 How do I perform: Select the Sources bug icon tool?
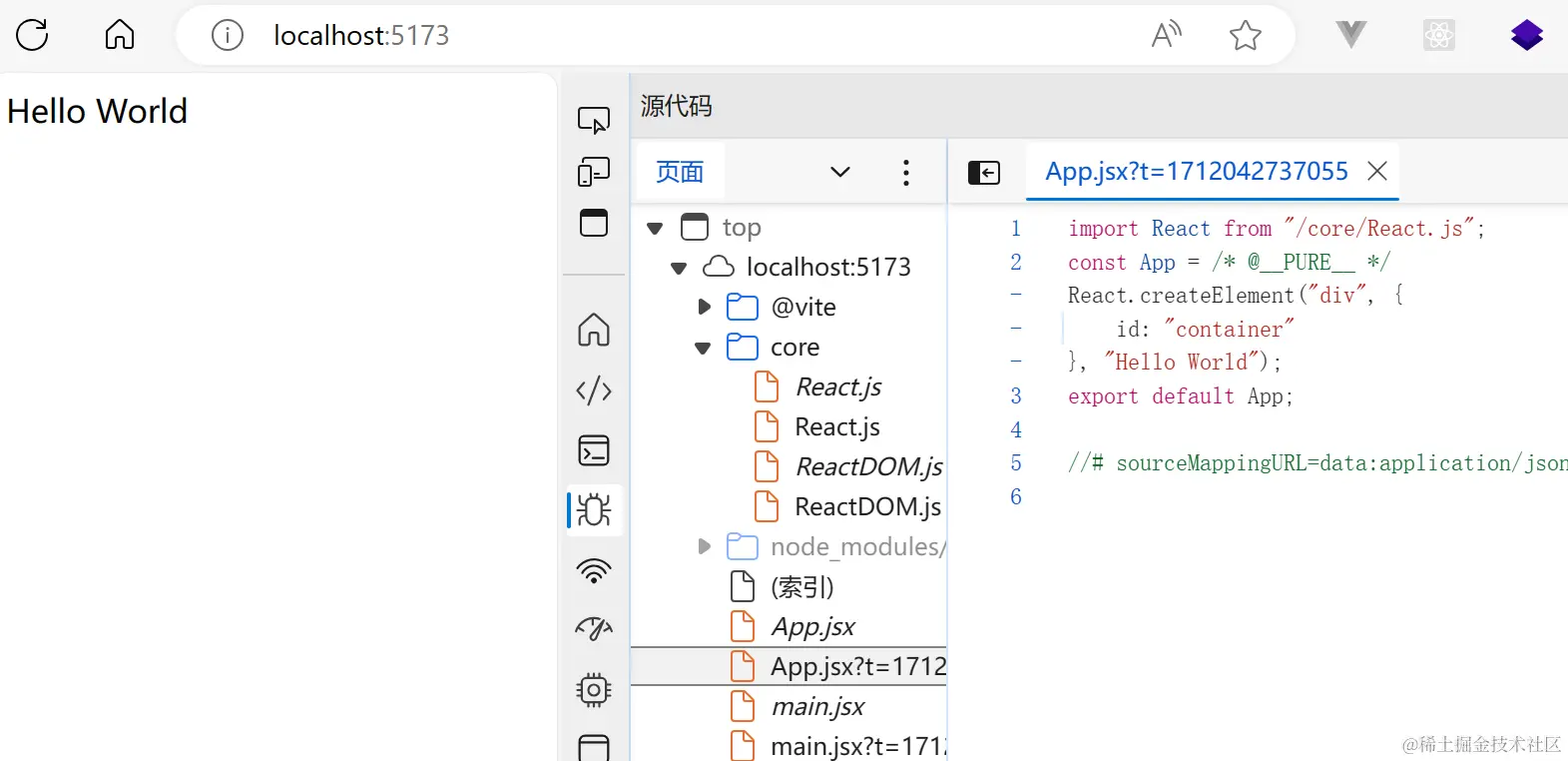pyautogui.click(x=594, y=510)
